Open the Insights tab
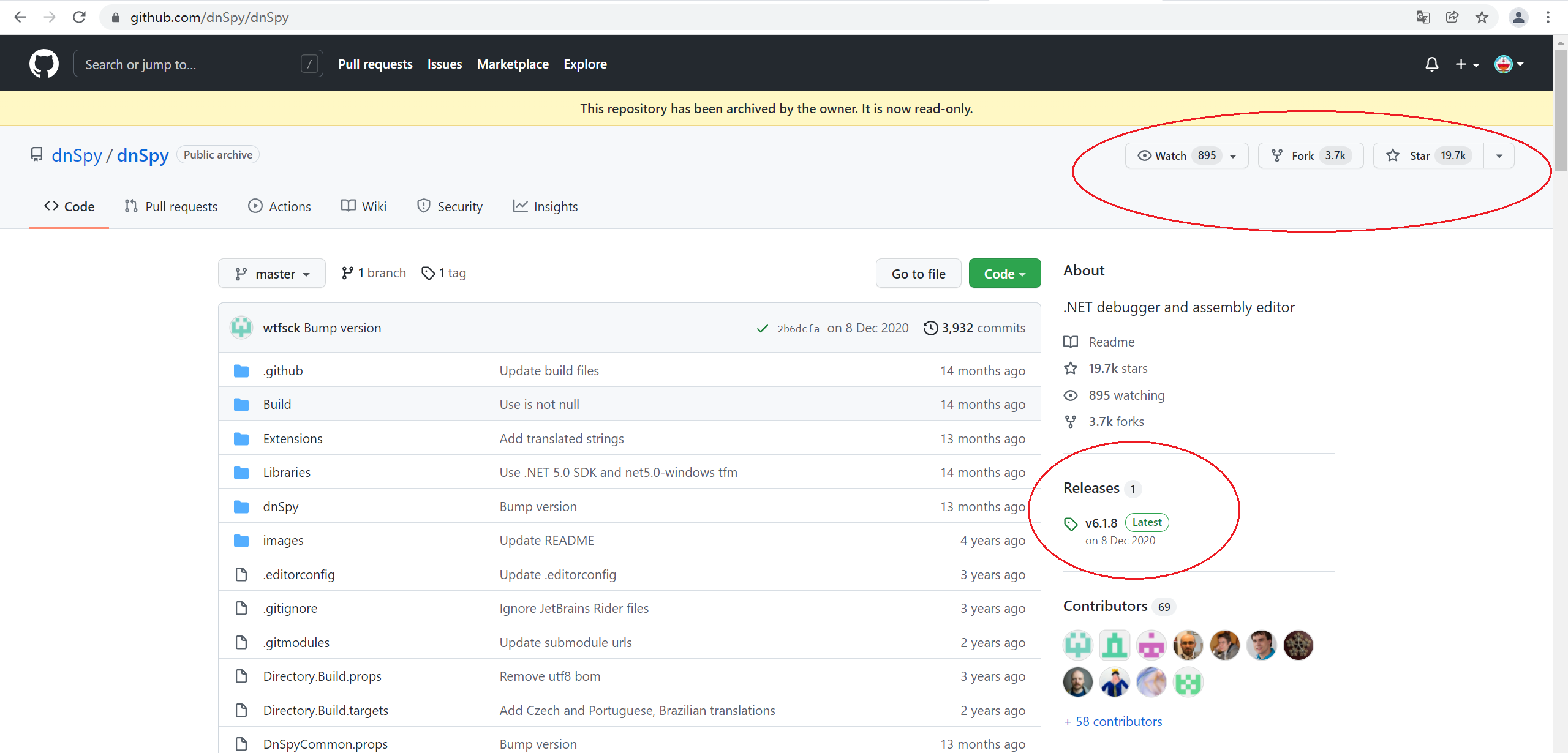Image resolution: width=1568 pixels, height=753 pixels. [x=545, y=206]
